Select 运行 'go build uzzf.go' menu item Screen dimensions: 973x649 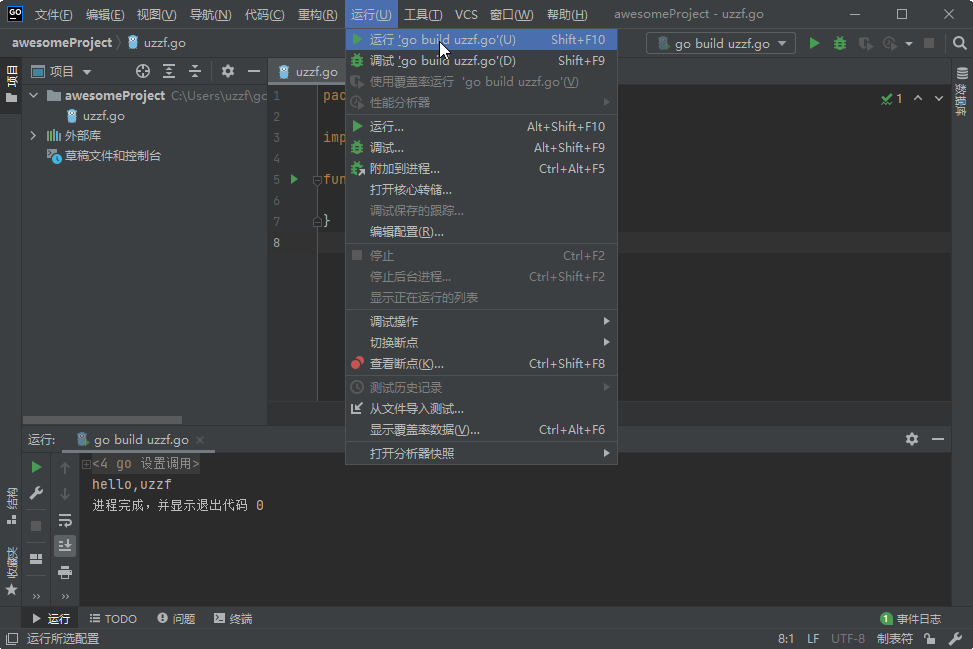tap(482, 40)
